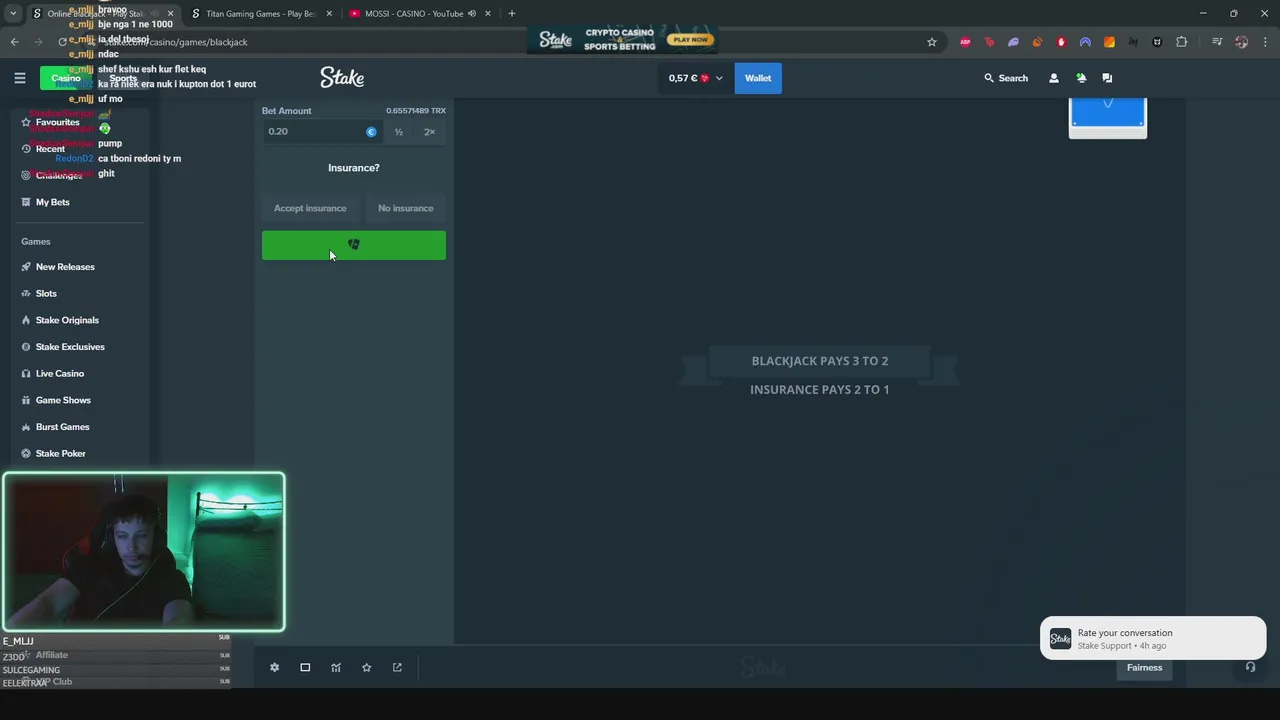Select the Sports tab
Image resolution: width=1280 pixels, height=720 pixels.
tap(122, 78)
